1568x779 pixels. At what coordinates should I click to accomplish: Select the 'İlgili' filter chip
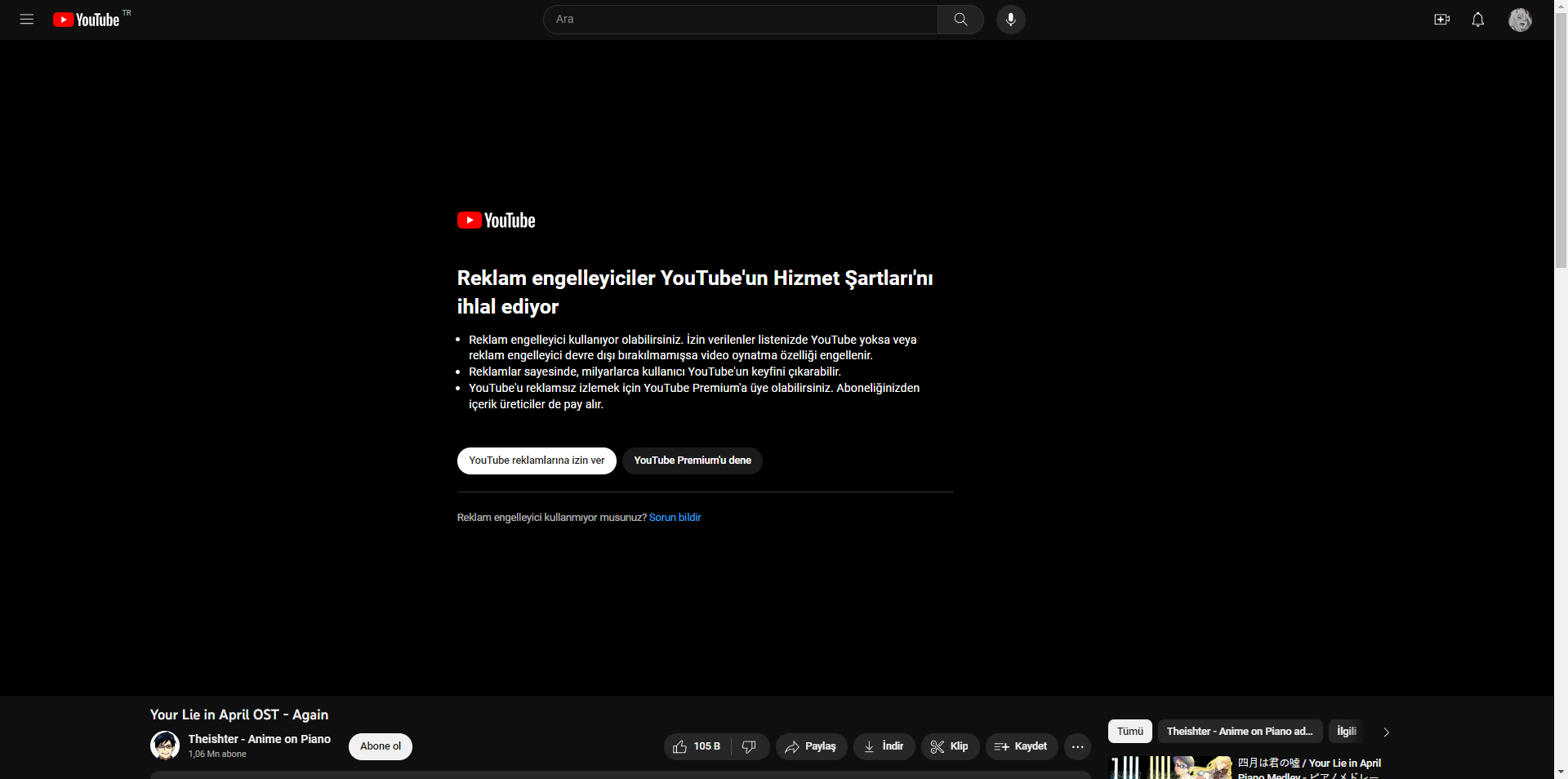coord(1347,732)
